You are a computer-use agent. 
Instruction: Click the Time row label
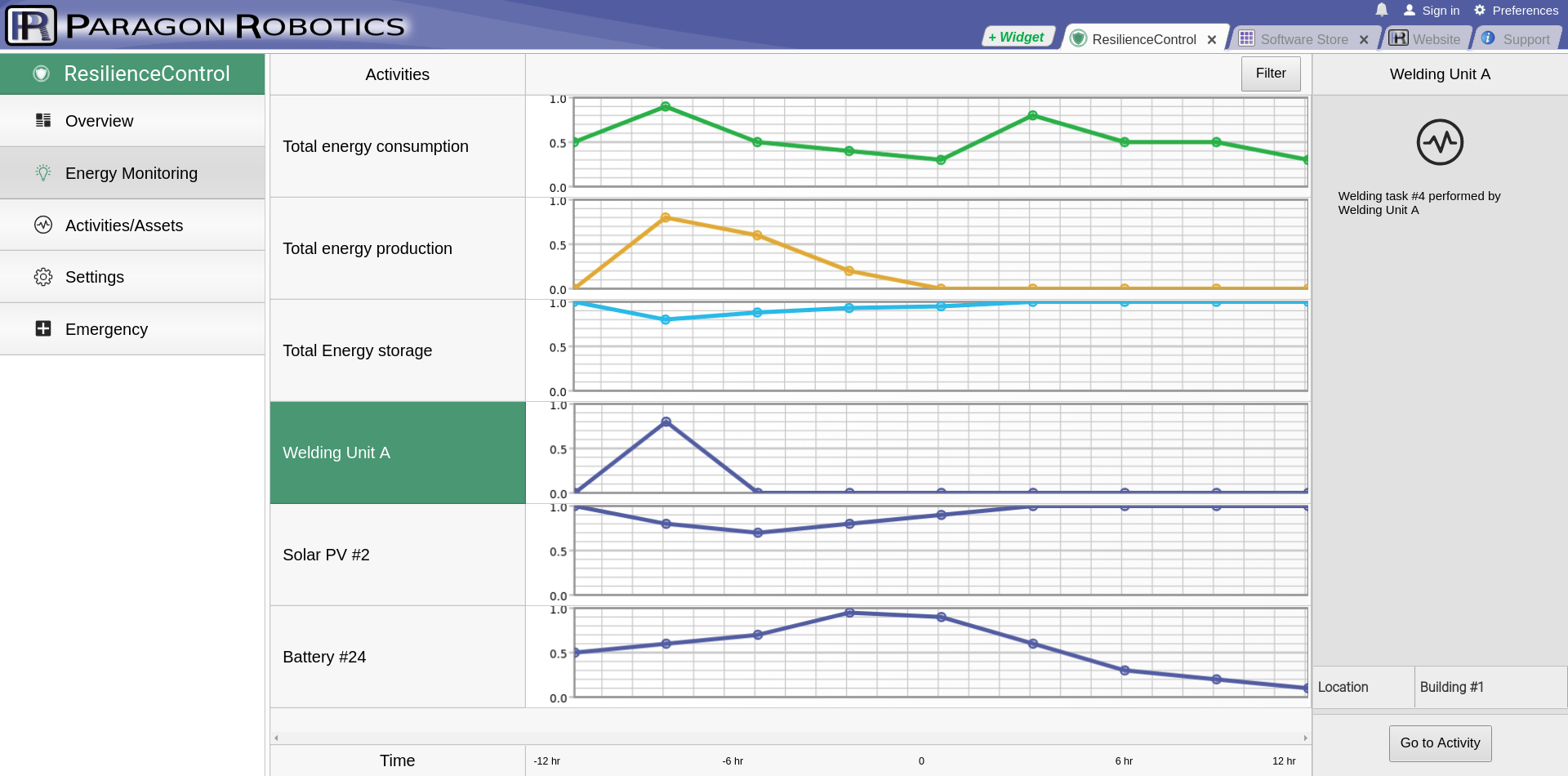pyautogui.click(x=398, y=760)
